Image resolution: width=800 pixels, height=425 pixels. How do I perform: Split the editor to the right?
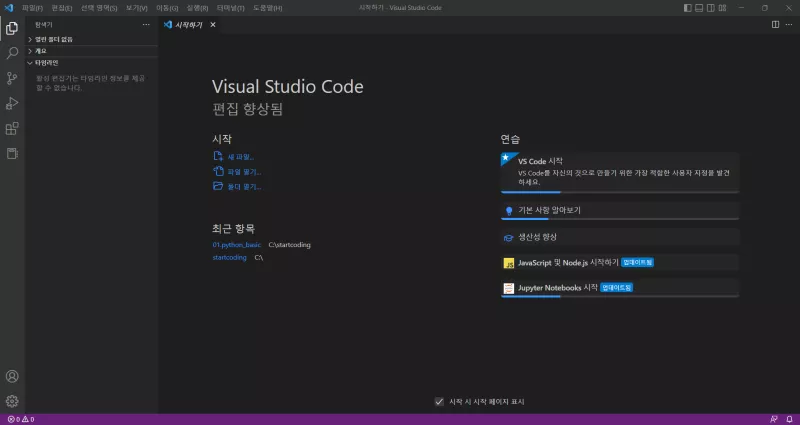pyautogui.click(x=775, y=24)
